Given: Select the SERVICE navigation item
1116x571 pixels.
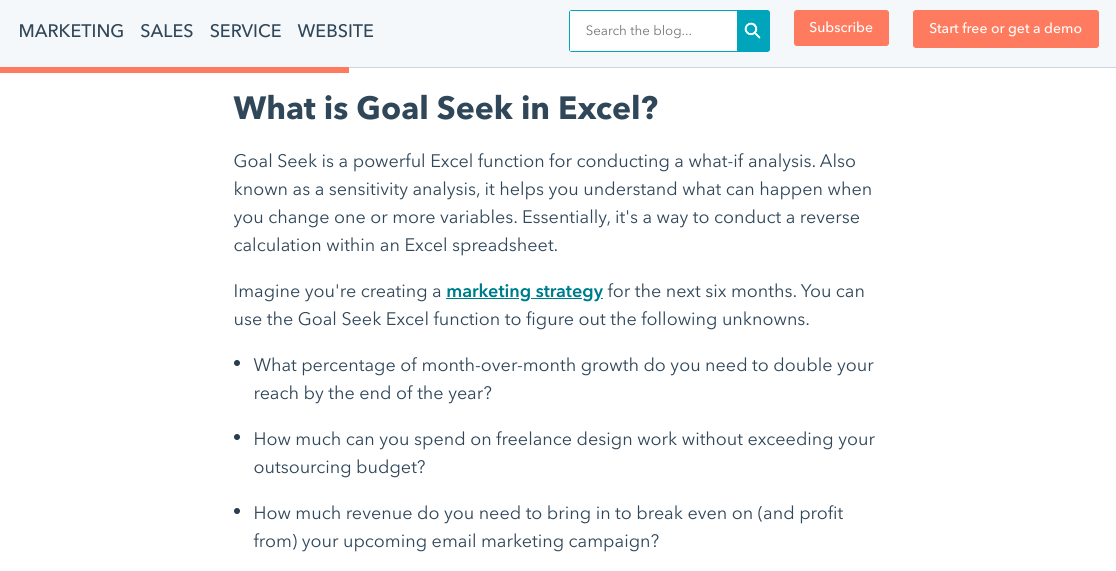Looking at the screenshot, I should [x=246, y=31].
